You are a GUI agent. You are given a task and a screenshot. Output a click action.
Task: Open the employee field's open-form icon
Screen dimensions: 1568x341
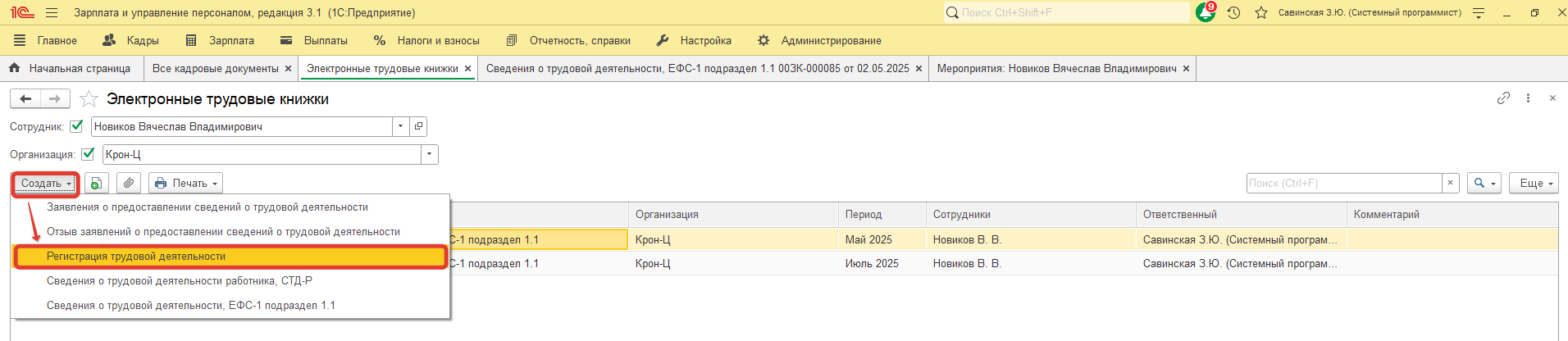pos(418,126)
